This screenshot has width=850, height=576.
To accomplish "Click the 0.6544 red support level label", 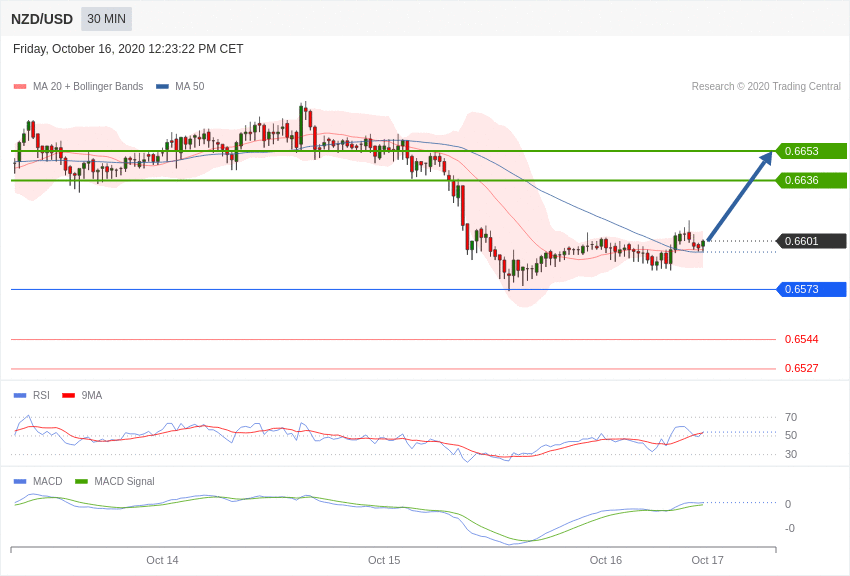I will point(801,340).
